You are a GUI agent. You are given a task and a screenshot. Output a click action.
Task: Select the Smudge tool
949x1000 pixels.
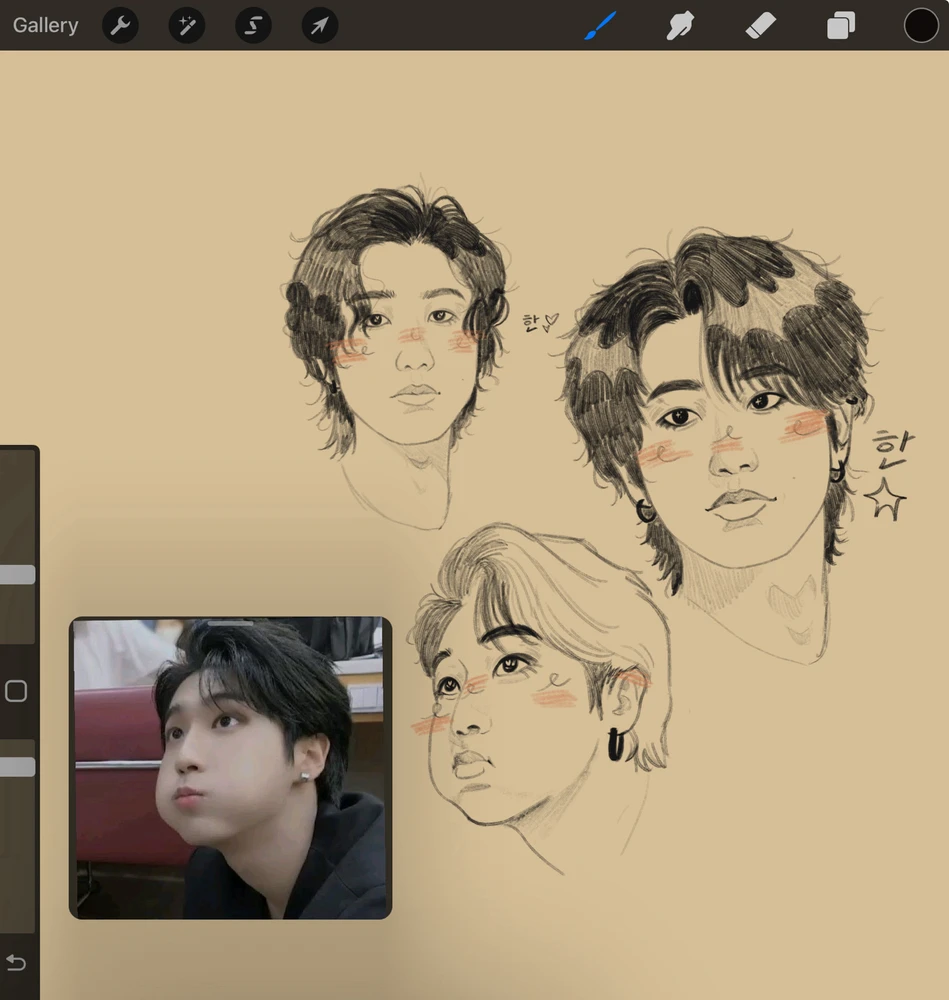point(681,25)
